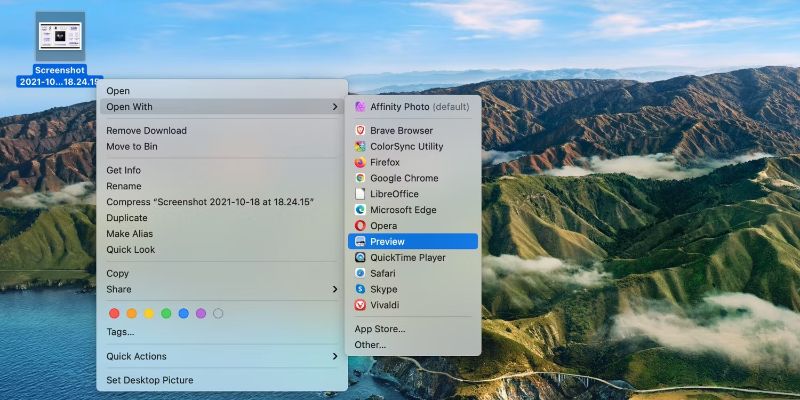
Task: Select the Screenshot file thumbnail on desktop
Action: (x=60, y=38)
